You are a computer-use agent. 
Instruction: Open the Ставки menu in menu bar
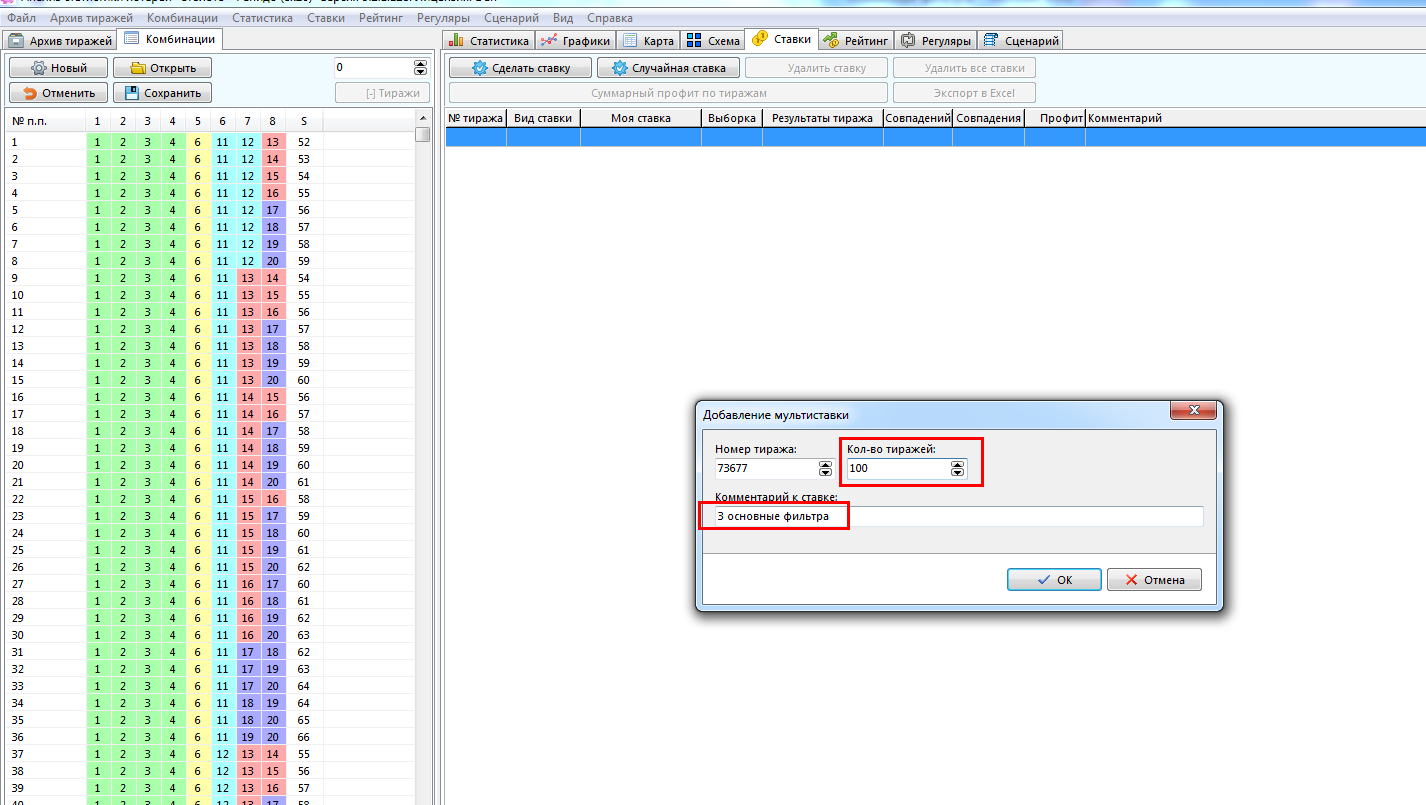point(326,18)
